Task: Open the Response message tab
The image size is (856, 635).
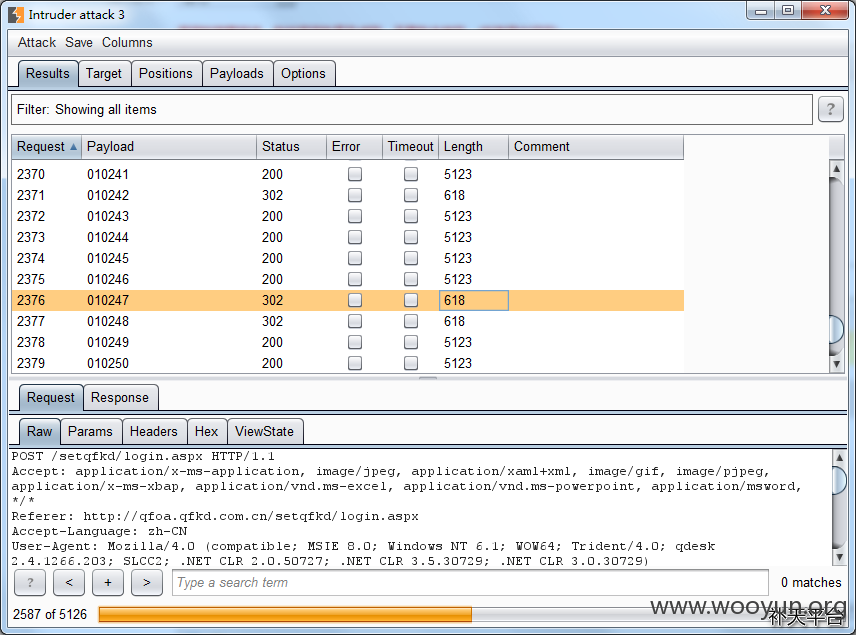Action: (120, 397)
